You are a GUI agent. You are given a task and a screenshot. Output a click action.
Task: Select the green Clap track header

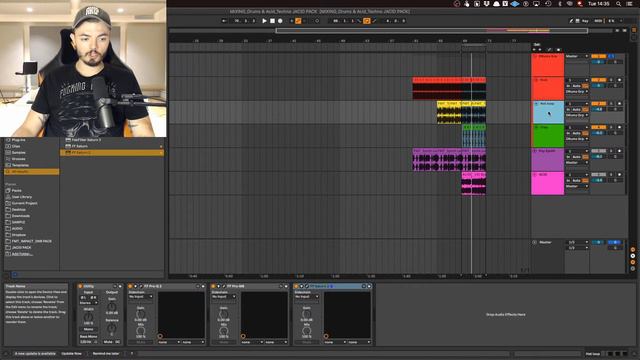tap(548, 136)
